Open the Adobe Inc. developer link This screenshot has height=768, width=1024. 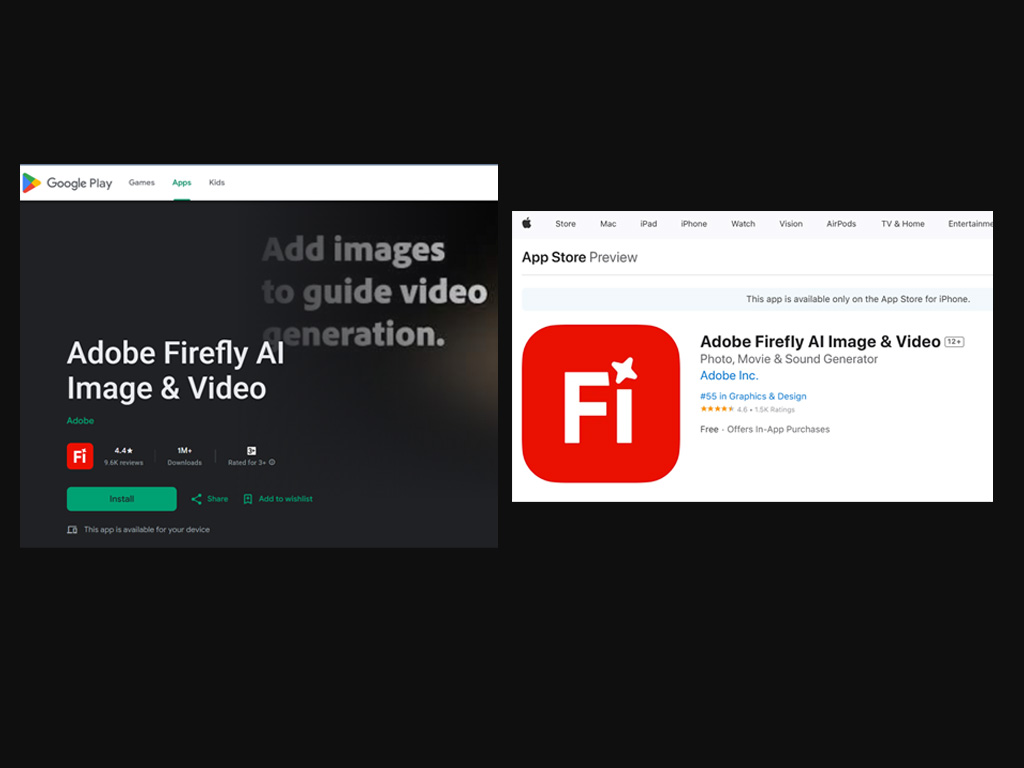point(729,376)
